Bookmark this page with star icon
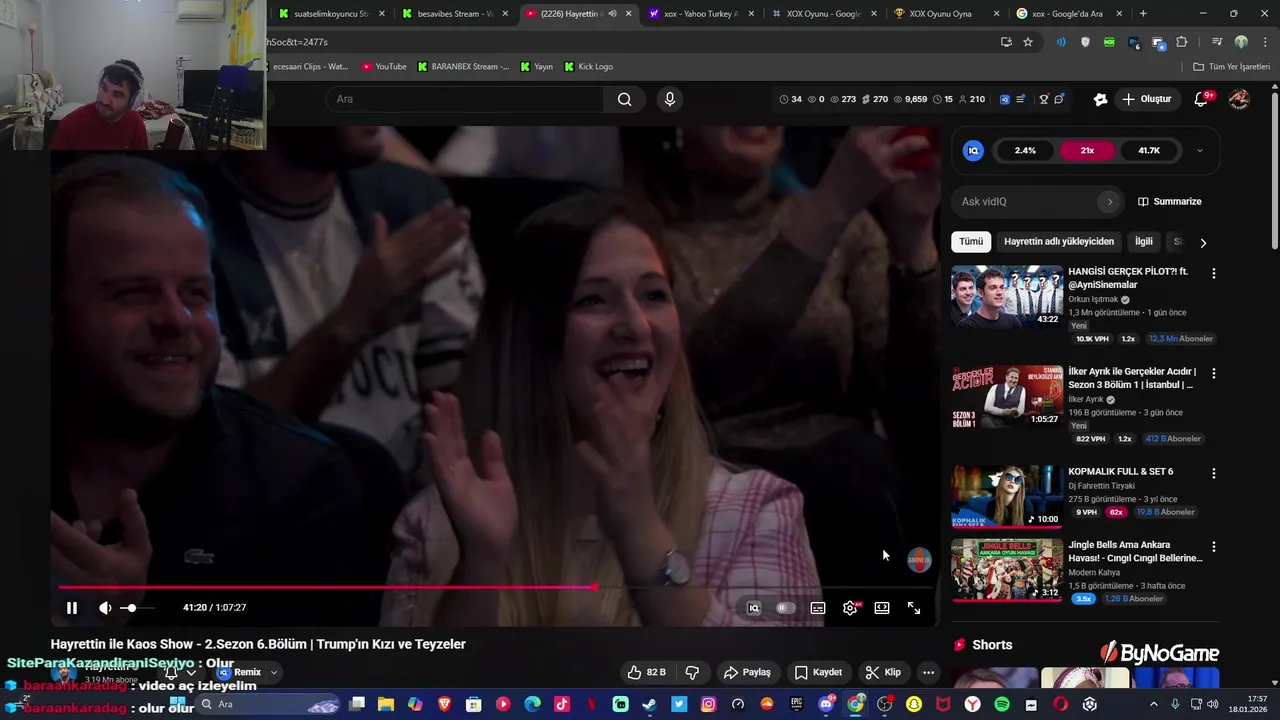The width and height of the screenshot is (1280, 720). (x=1028, y=42)
